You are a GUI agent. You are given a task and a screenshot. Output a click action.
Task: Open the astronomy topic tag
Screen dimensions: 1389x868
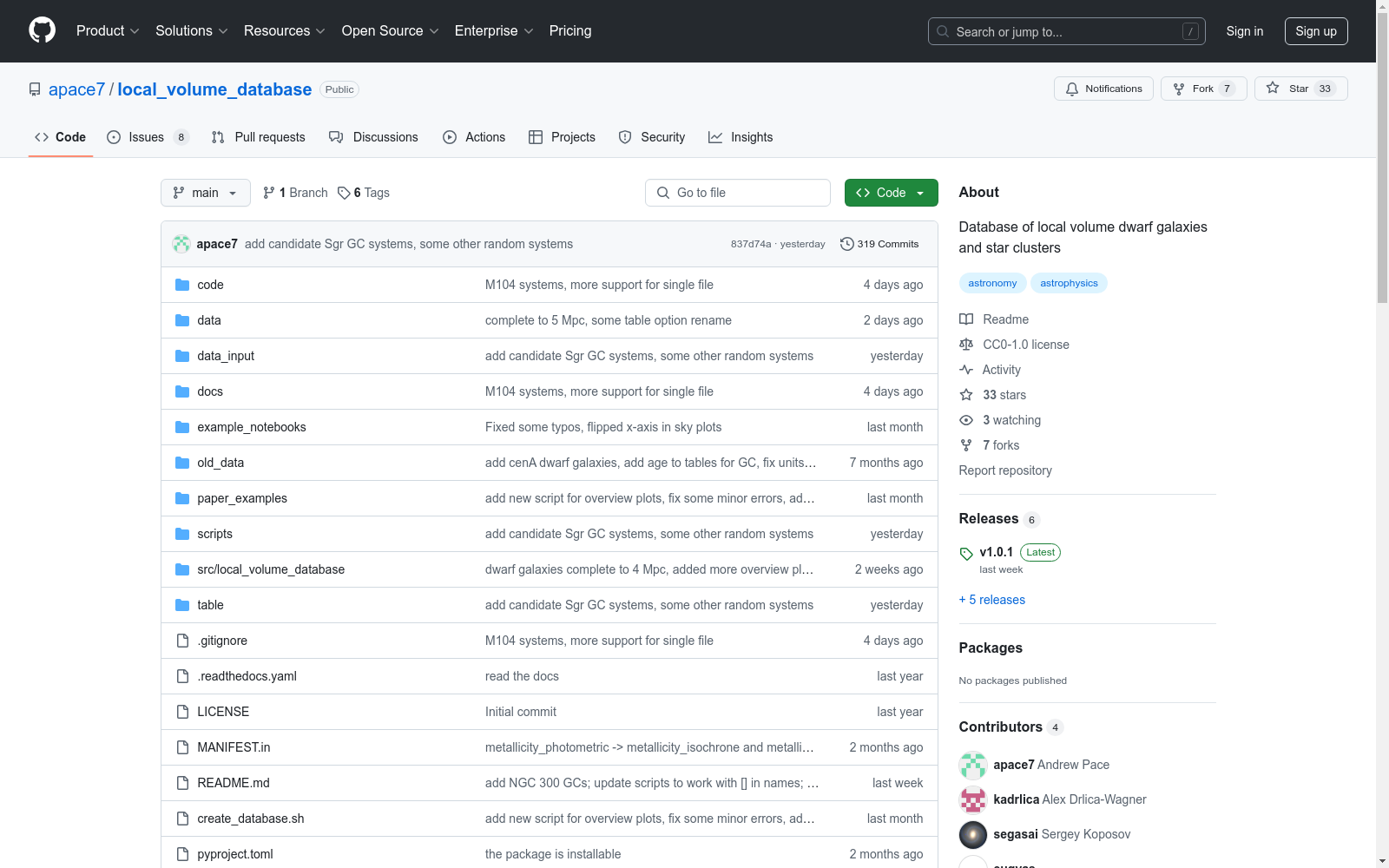click(992, 283)
